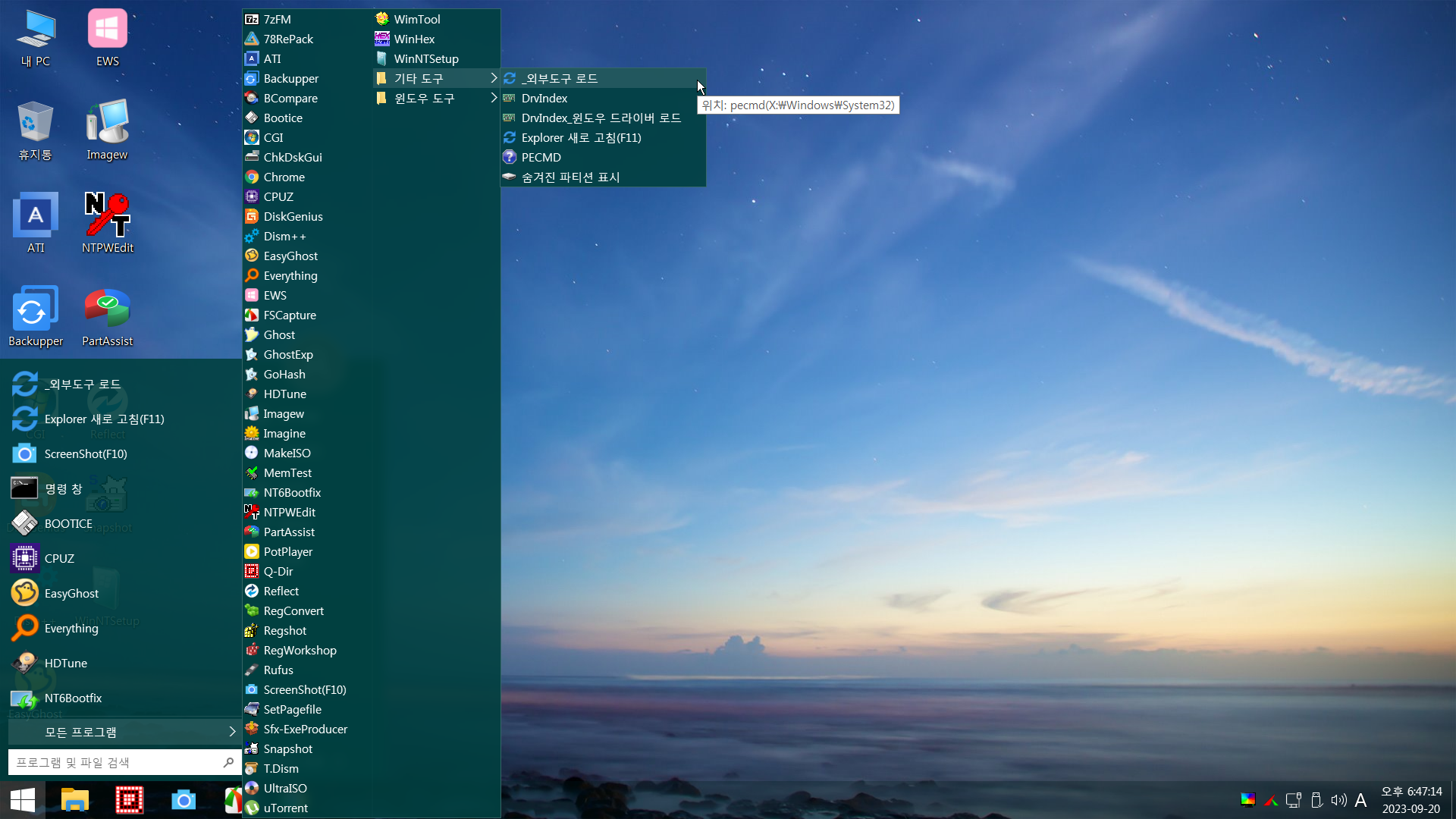This screenshot has height=819, width=1456.
Task: Expand the 윈도우 도구 submenu arrow
Action: [494, 98]
